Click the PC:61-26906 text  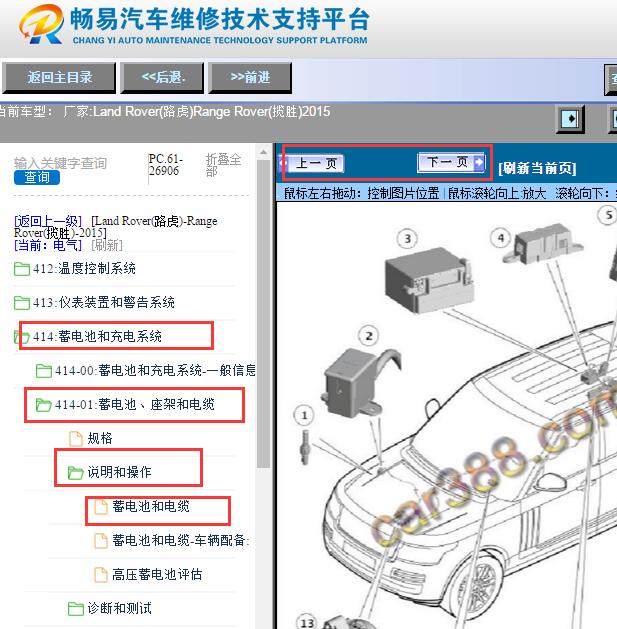pos(165,165)
